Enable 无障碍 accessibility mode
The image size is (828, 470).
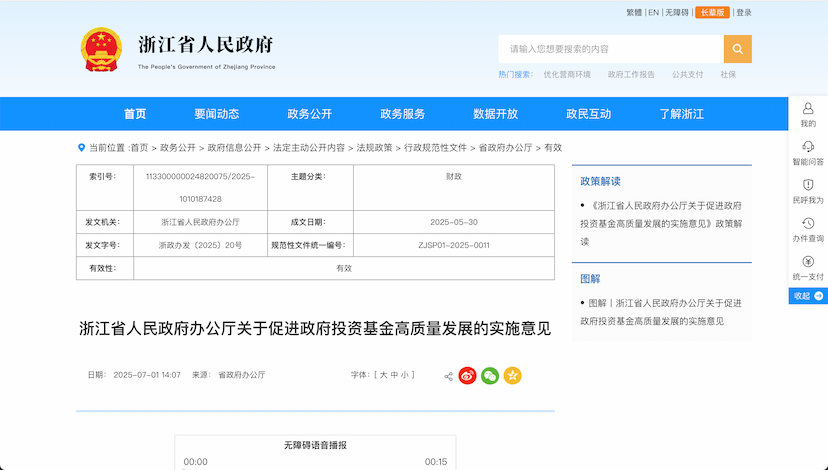coord(676,12)
